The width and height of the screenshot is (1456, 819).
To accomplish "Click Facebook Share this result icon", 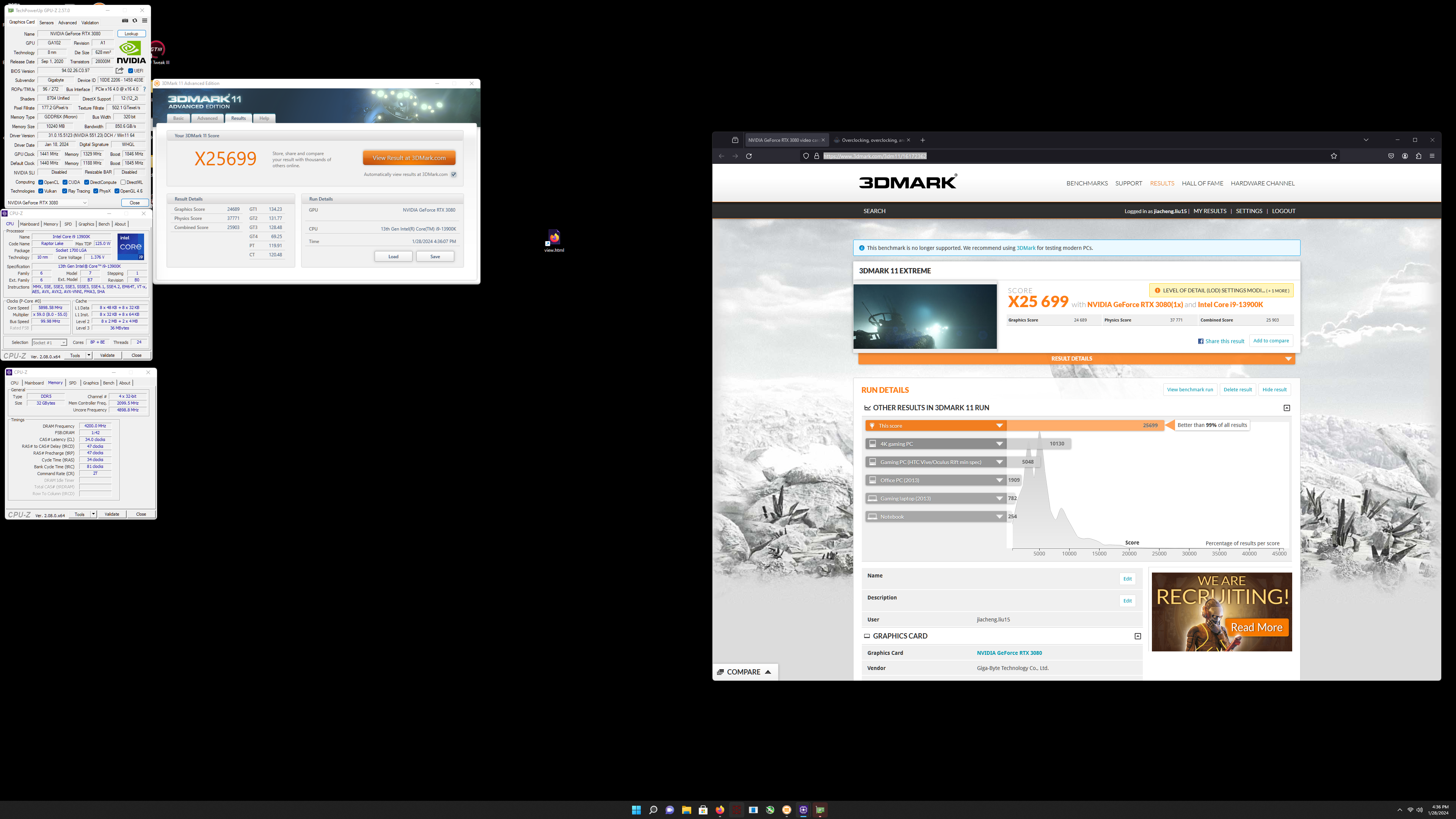I will click(1200, 341).
